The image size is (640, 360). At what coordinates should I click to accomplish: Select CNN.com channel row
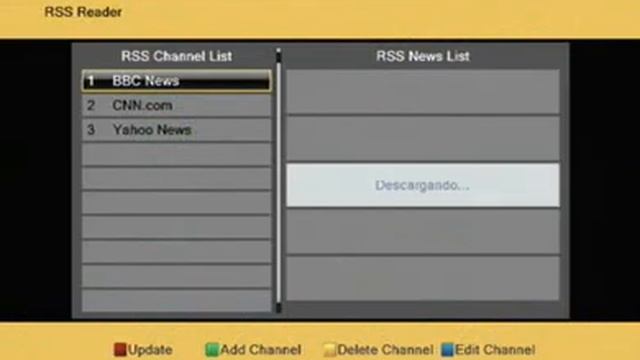pyautogui.click(x=176, y=105)
